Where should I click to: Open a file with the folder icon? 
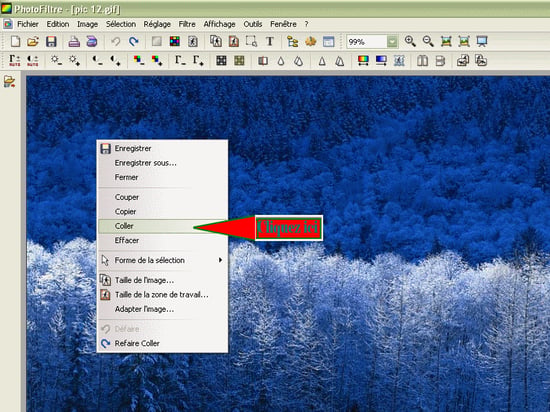coord(33,41)
